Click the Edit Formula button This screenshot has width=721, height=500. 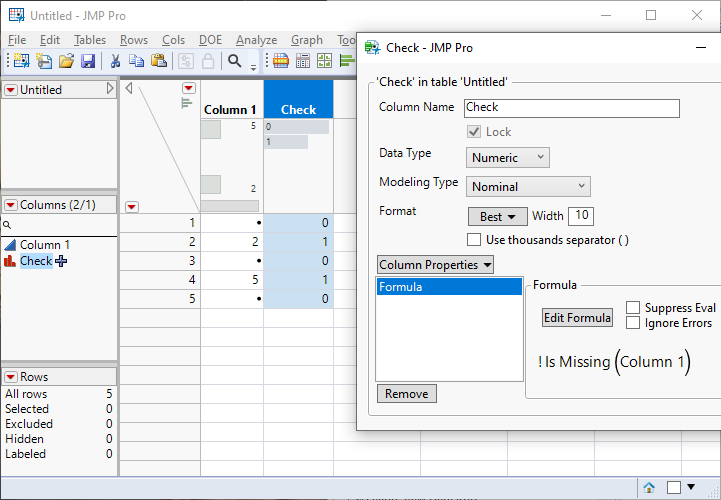pos(576,318)
